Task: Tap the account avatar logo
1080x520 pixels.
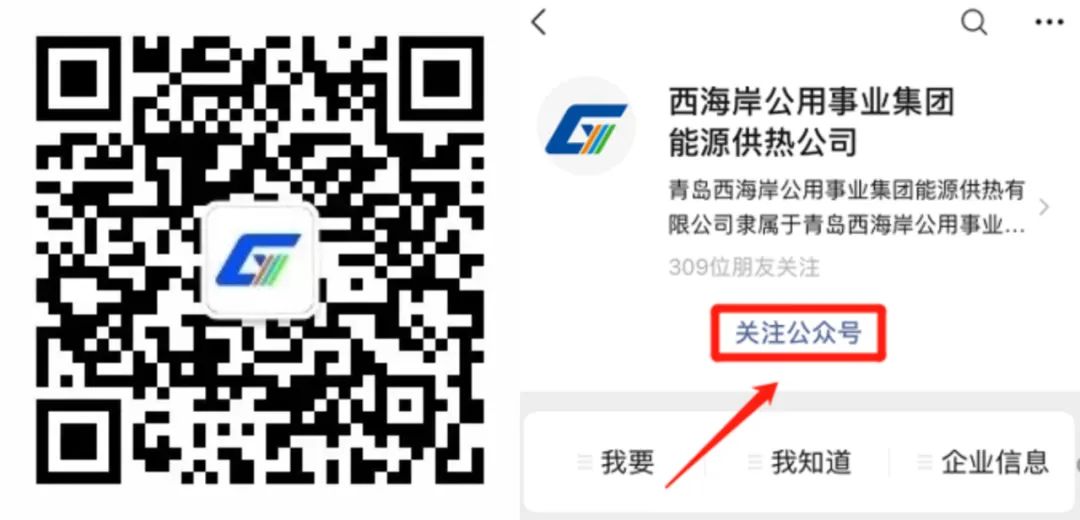Action: 586,125
